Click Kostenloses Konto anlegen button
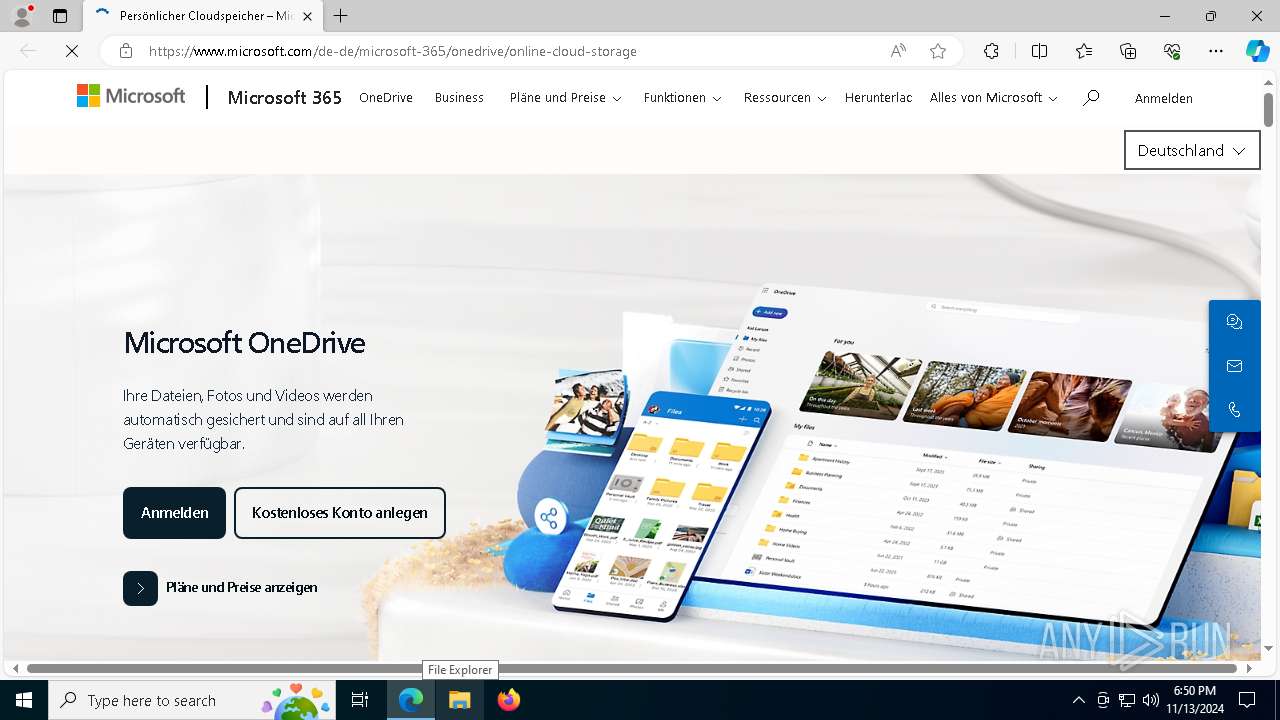The image size is (1280, 720). [340, 513]
